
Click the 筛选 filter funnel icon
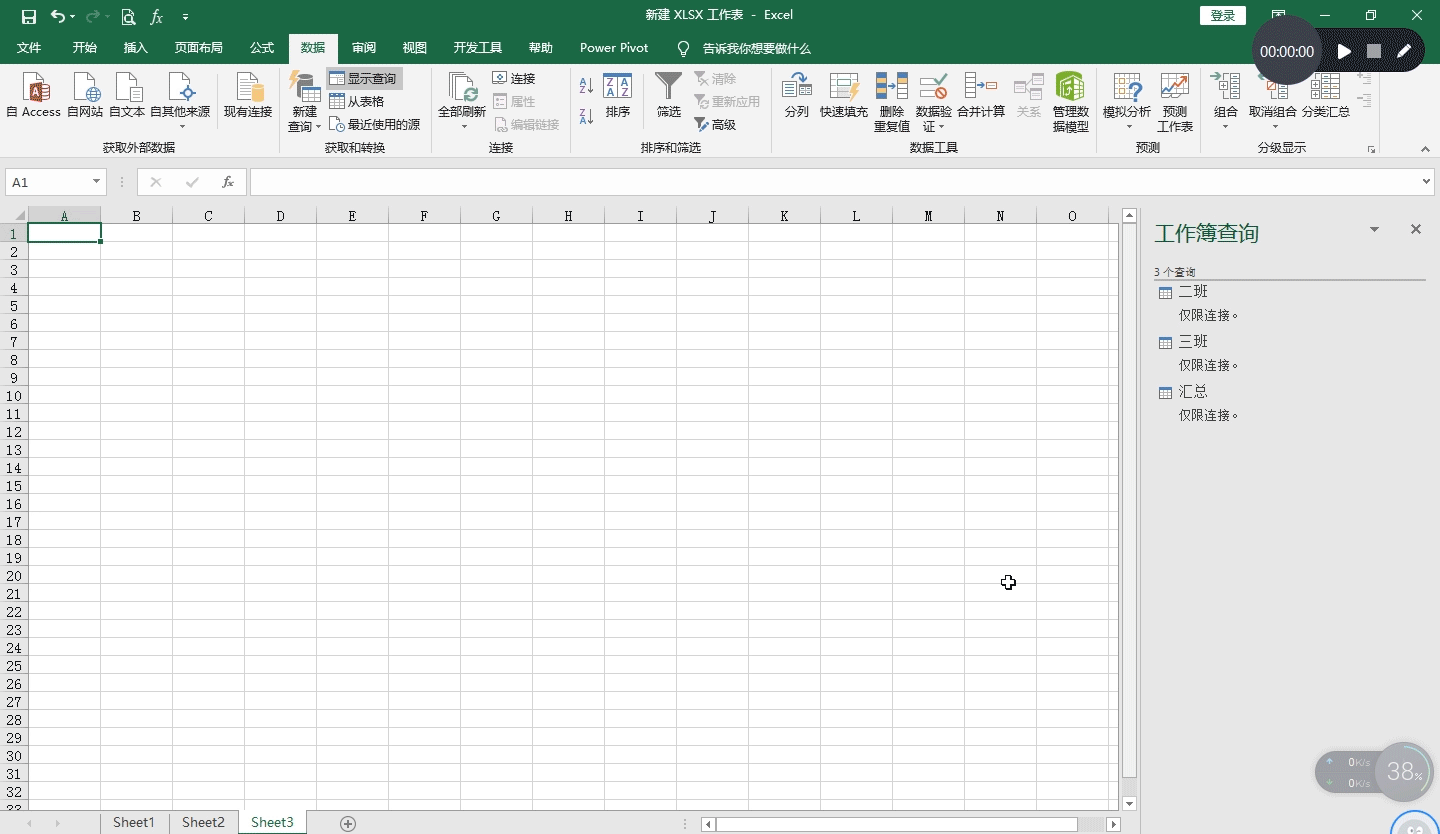(x=668, y=88)
